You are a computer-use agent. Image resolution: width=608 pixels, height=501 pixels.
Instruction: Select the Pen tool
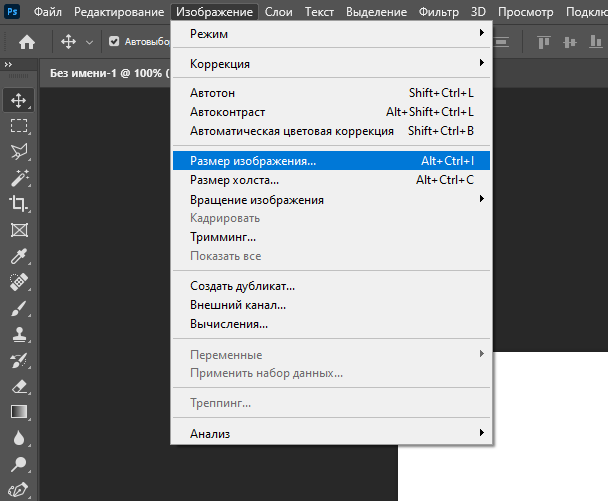pos(19,490)
